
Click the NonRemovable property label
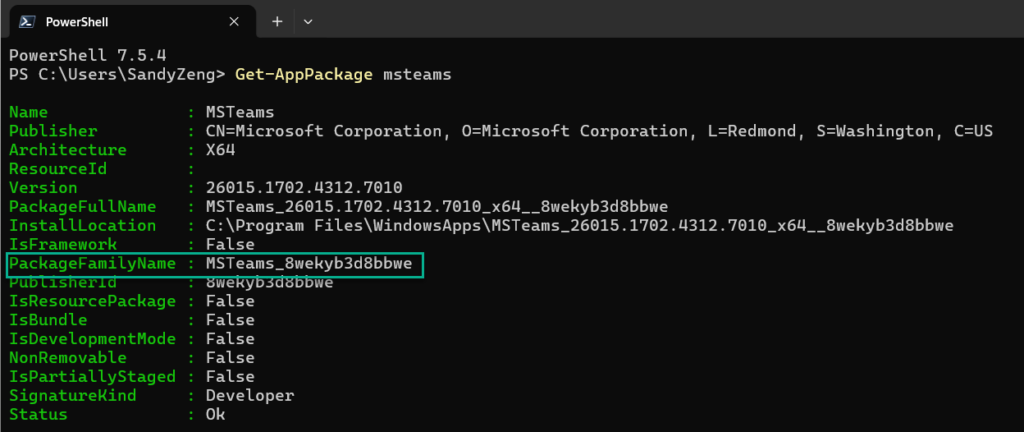67,357
